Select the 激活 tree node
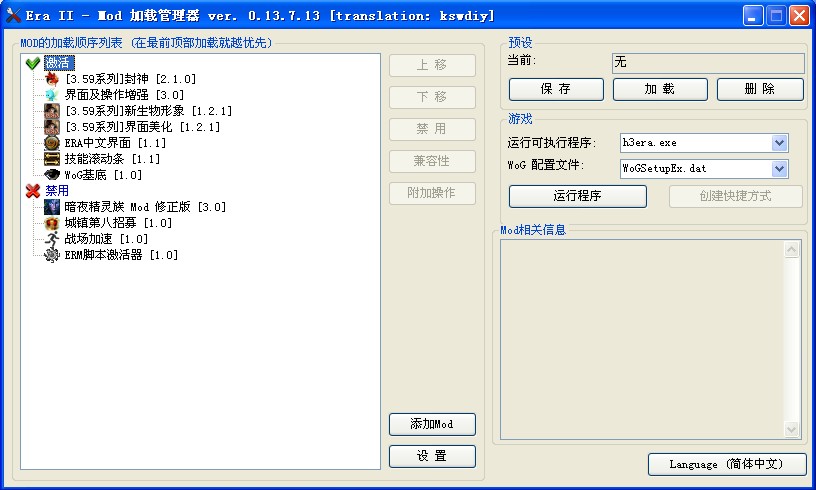816x490 pixels. point(59,63)
